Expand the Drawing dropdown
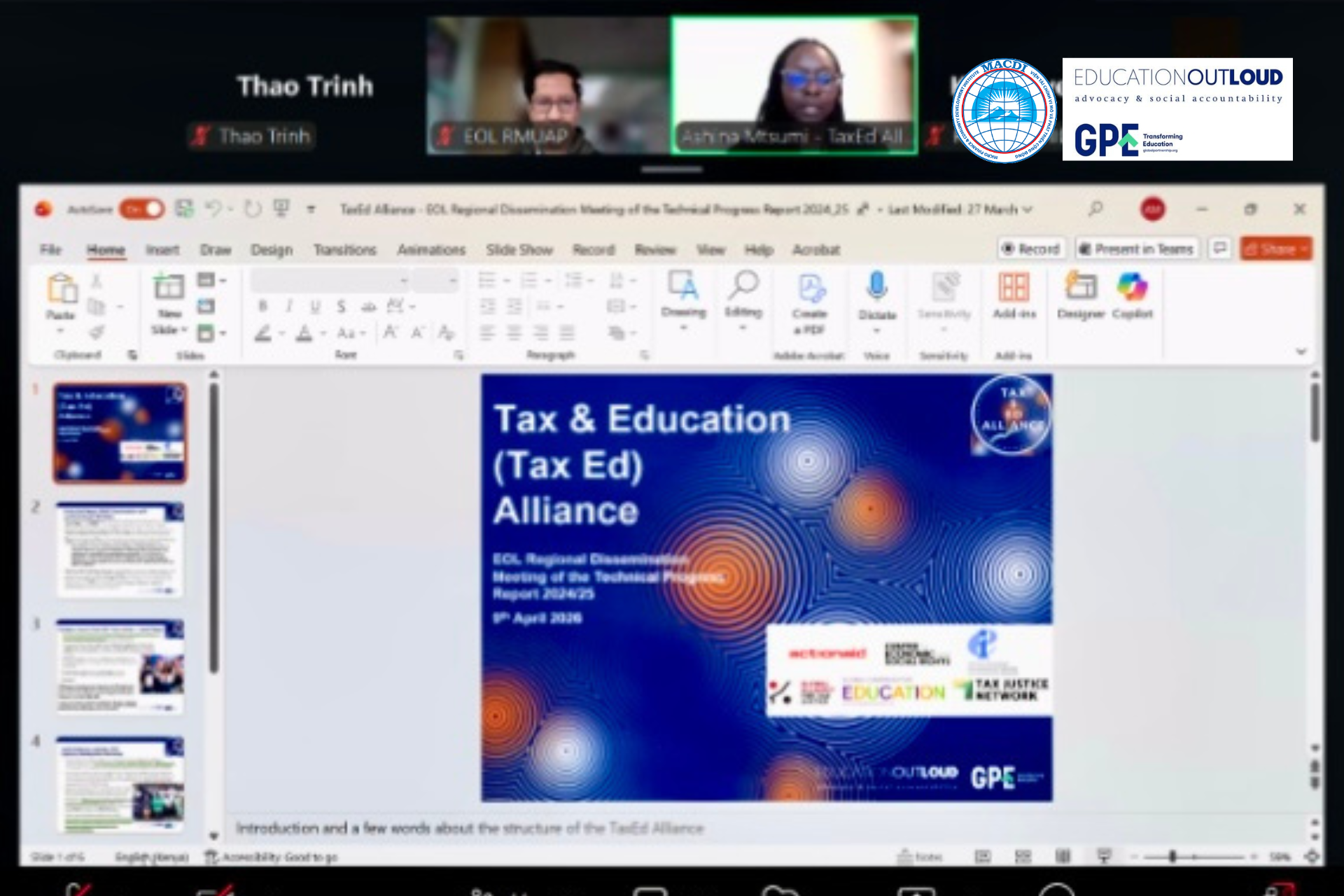Viewport: 1344px width, 896px height. click(683, 328)
